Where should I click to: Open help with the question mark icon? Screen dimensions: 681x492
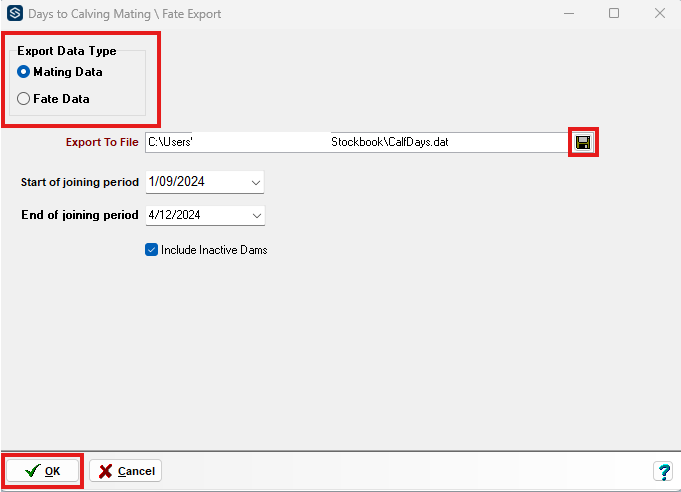click(x=662, y=471)
